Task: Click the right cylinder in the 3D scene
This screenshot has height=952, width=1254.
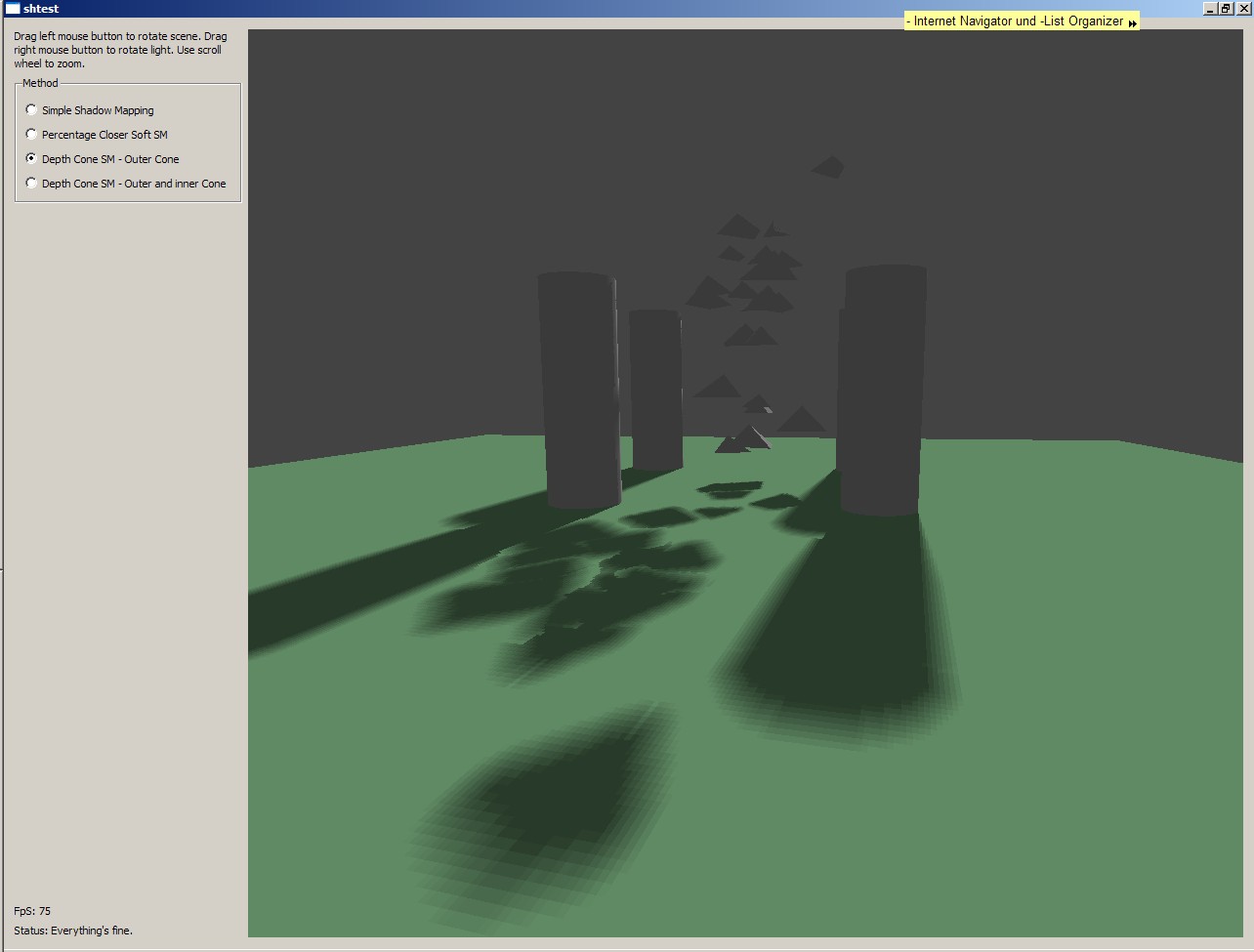Action: [x=882, y=391]
